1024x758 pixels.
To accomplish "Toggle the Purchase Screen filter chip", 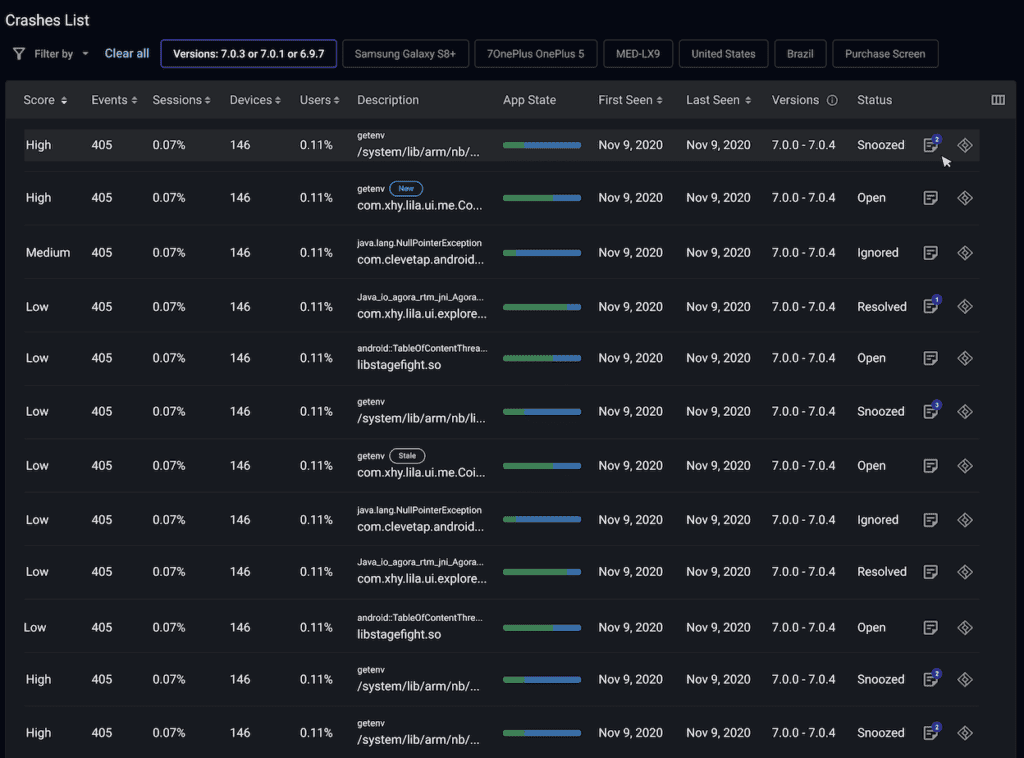I will [885, 54].
